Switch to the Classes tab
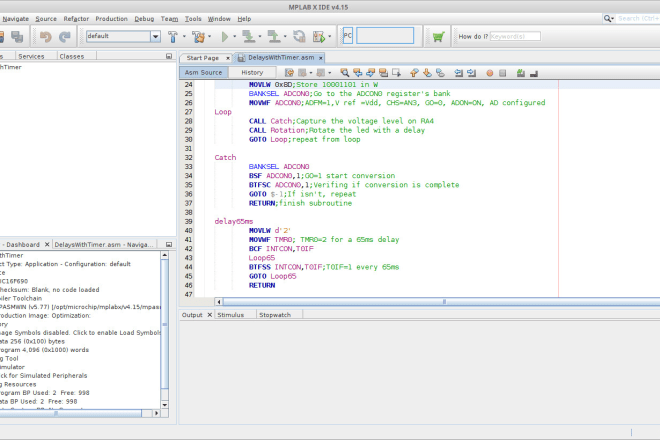The height and width of the screenshot is (440, 660). pos(72,56)
